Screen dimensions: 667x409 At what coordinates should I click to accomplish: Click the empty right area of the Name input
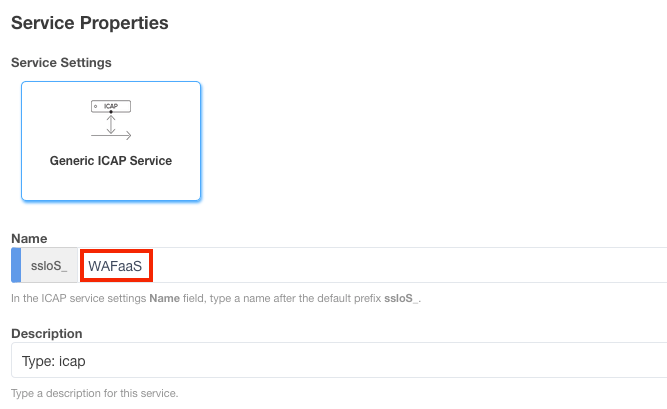coord(450,266)
